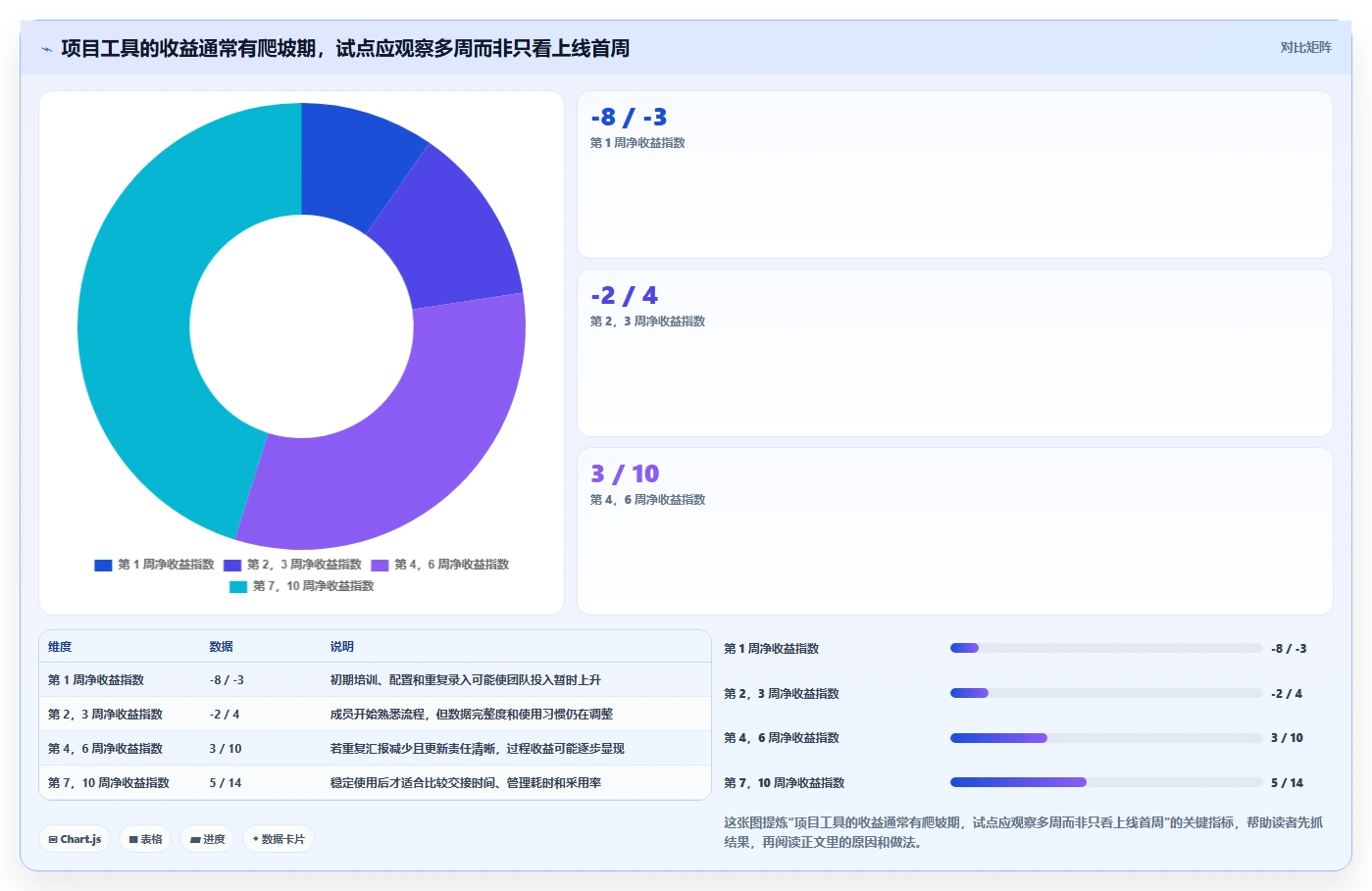
Task: Click table cell 第 1 周净收益指数
Action: click(96, 680)
